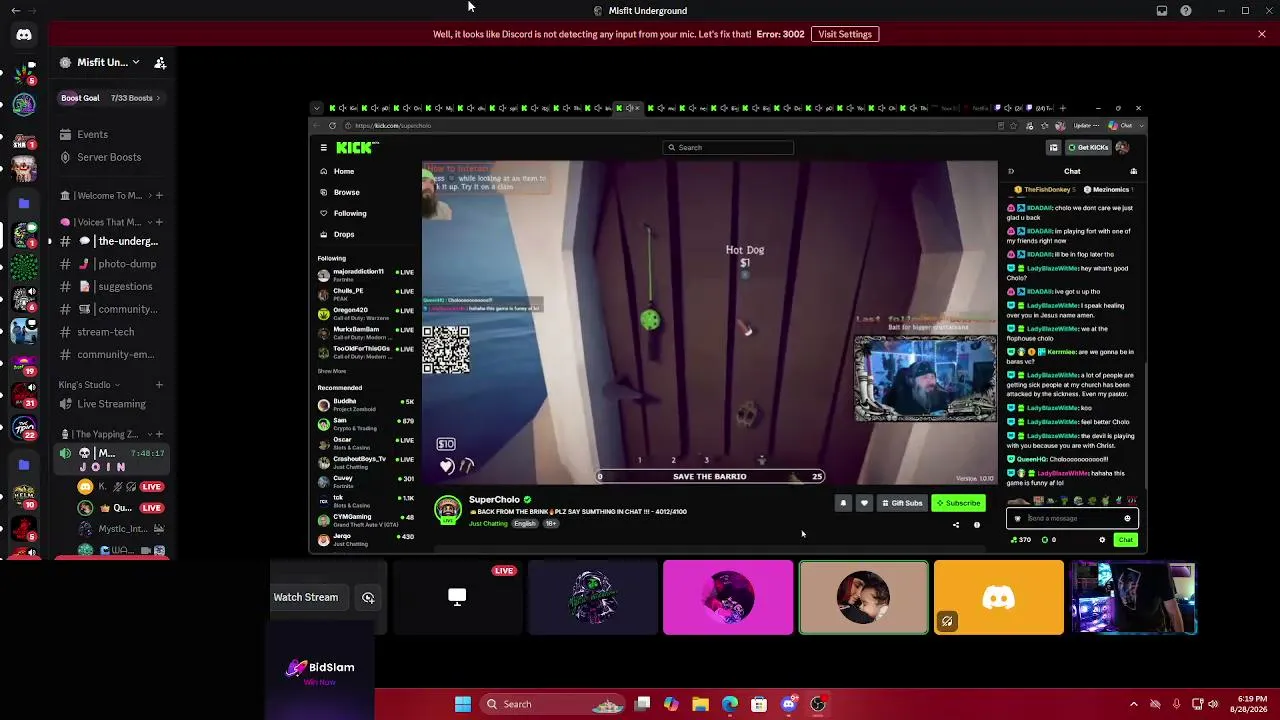This screenshot has height=720, width=1280.
Task: Click the invite people icon beside server name
Action: pyautogui.click(x=160, y=62)
